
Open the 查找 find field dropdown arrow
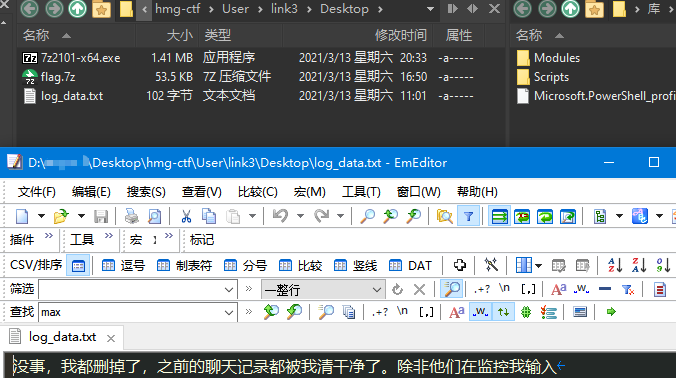[x=229, y=312]
